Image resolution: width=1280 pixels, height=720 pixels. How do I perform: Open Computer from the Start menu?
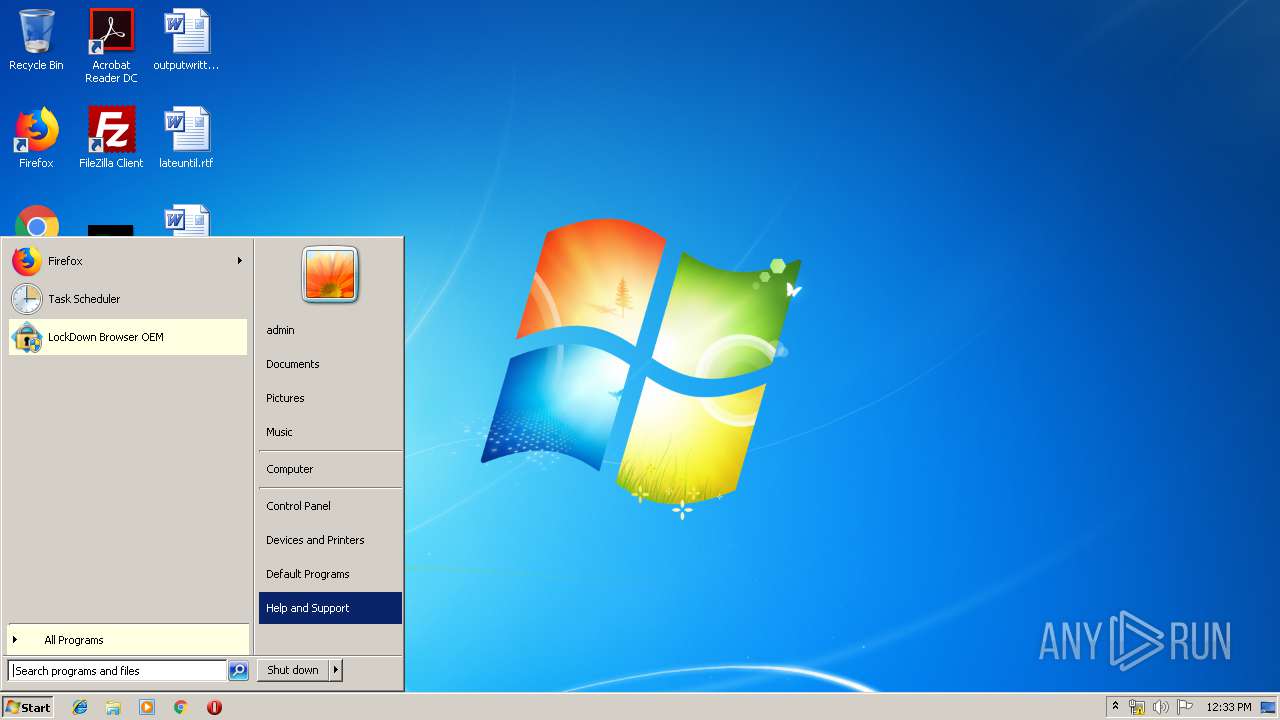click(330, 469)
